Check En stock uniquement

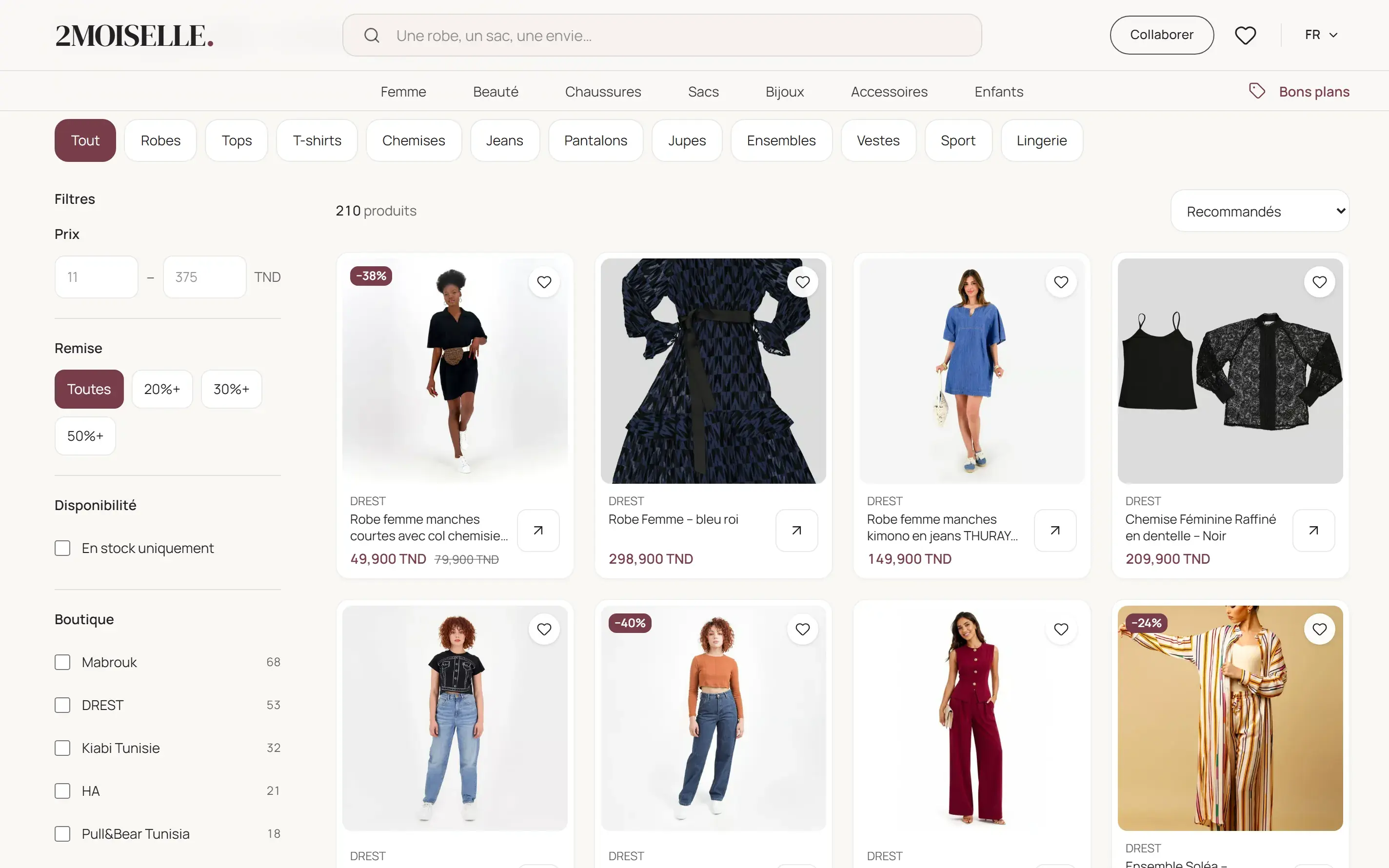(62, 548)
